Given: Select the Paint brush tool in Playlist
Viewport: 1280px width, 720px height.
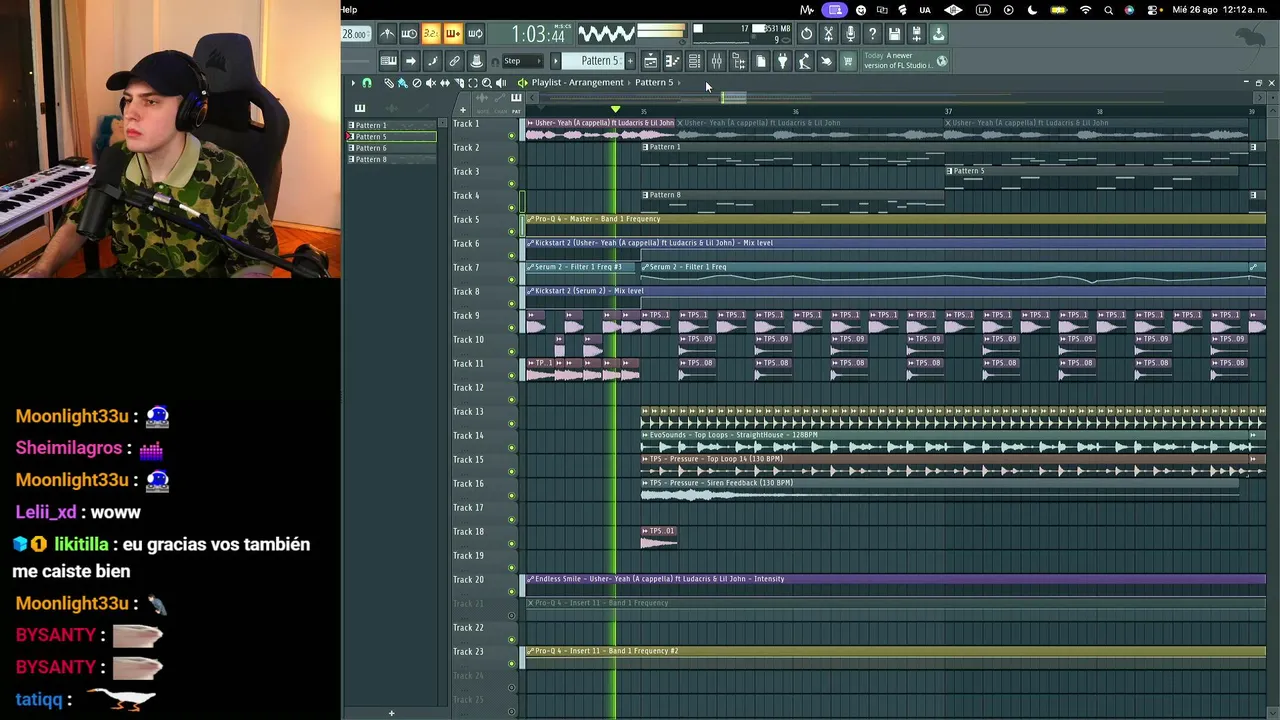Looking at the screenshot, I should 402,83.
